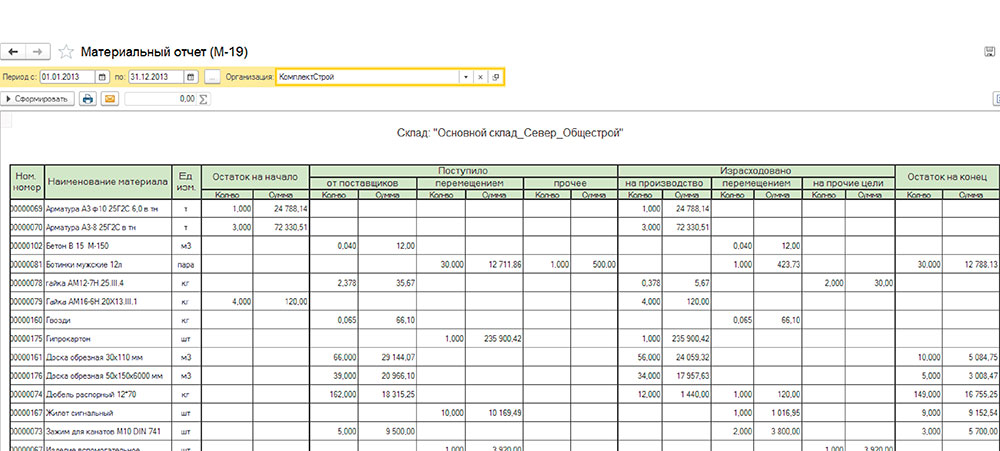Click the sum value field showing 0,00
Viewport: 1000px width, 451px height.
point(160,99)
